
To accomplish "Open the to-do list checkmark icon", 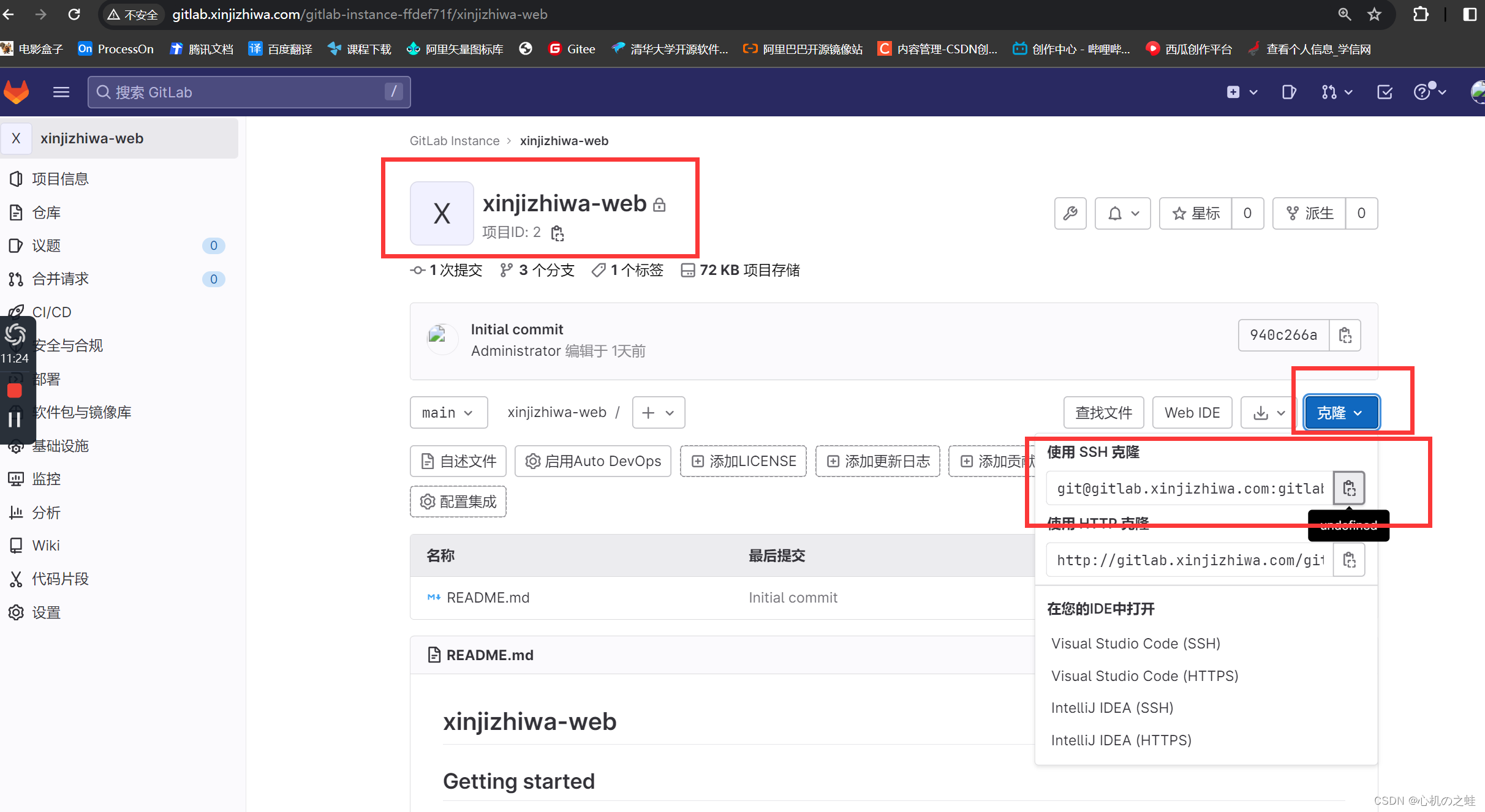I will coord(1385,92).
